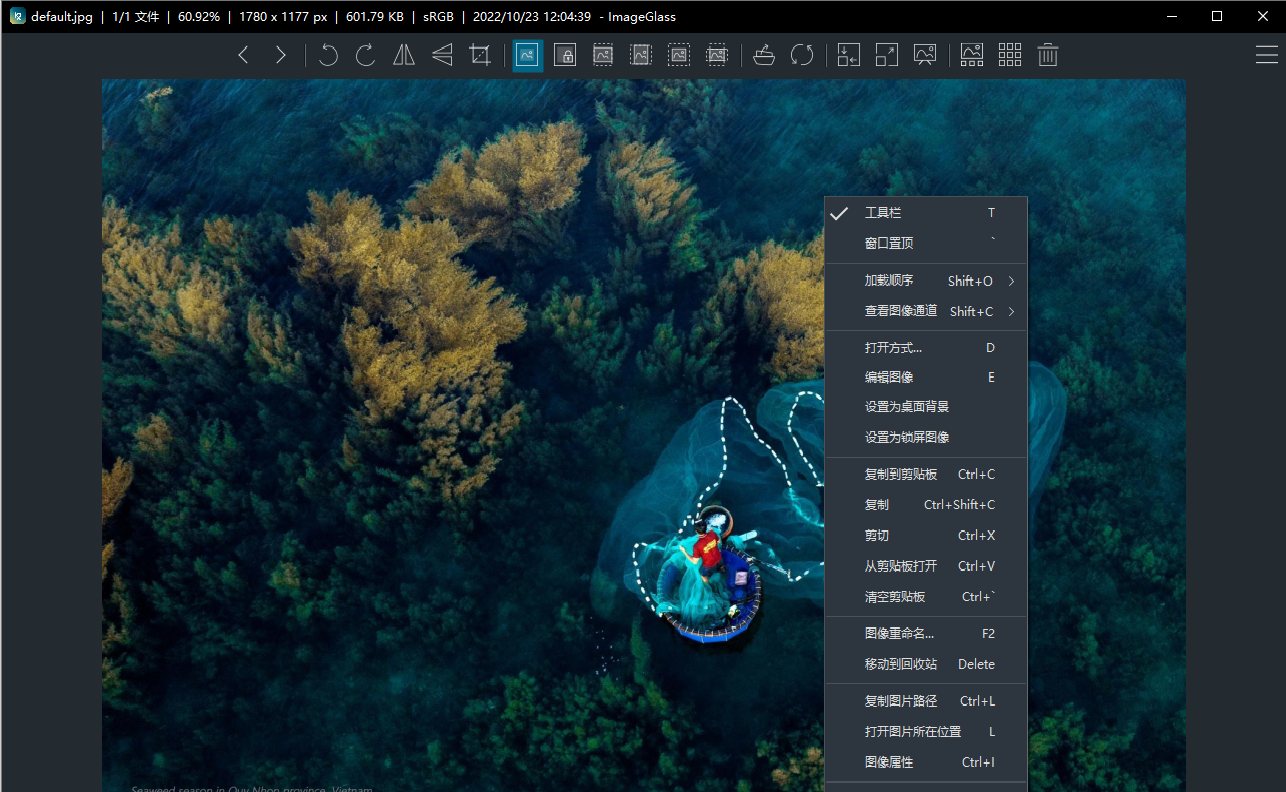Click the sRGB color profile text
This screenshot has width=1286, height=792.
[438, 17]
